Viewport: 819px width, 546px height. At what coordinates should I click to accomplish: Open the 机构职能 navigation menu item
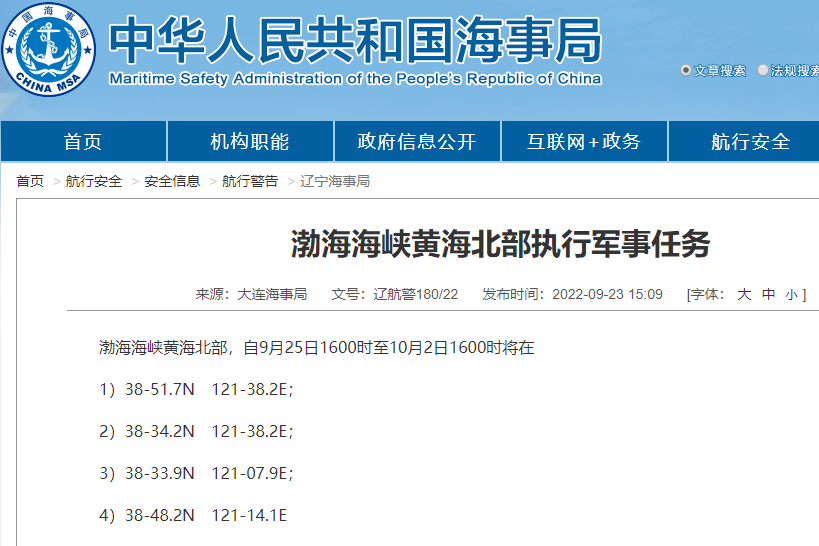tap(250, 142)
